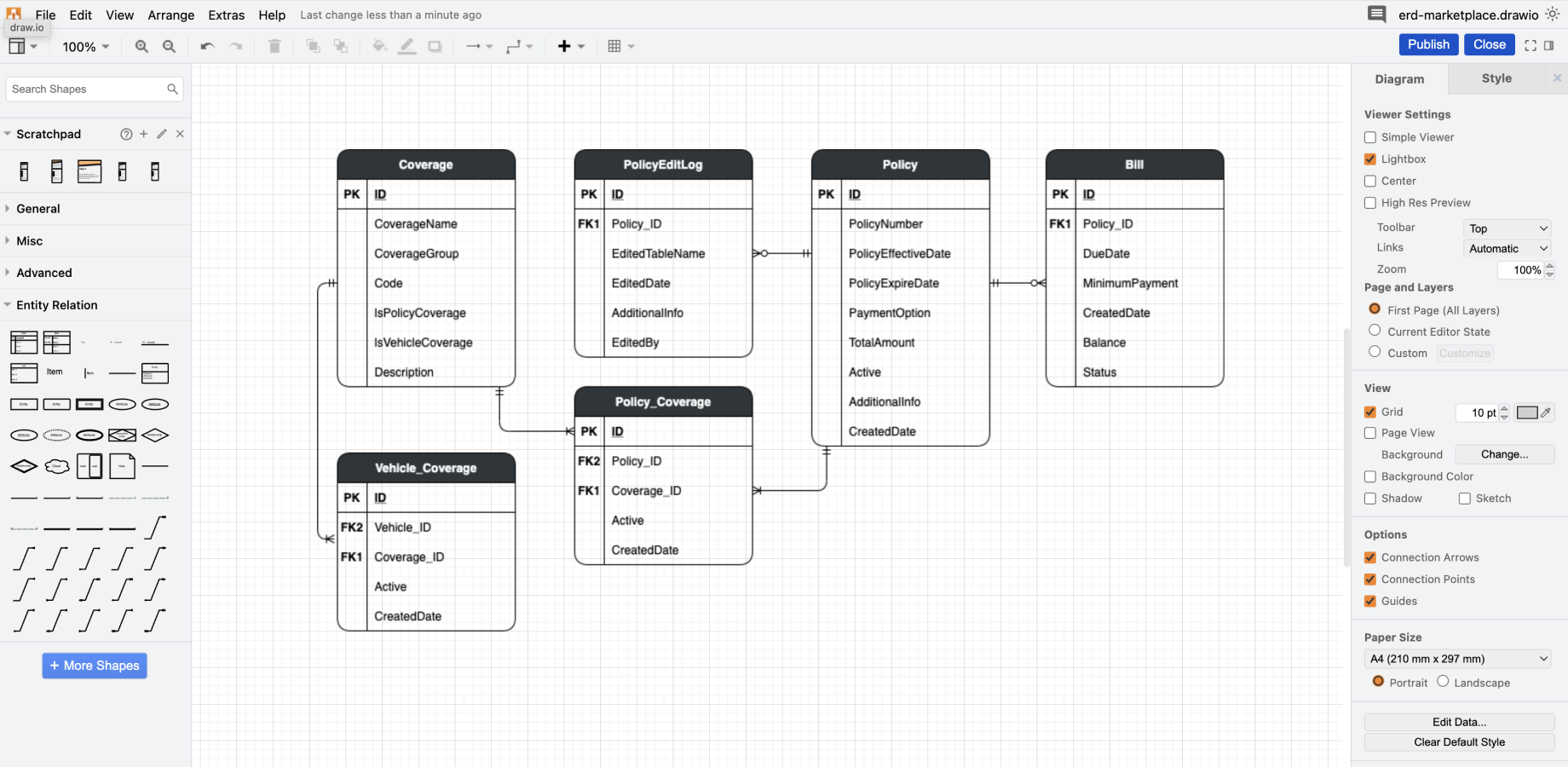
Task: Click the To Front toolbar icon
Action: point(314,46)
